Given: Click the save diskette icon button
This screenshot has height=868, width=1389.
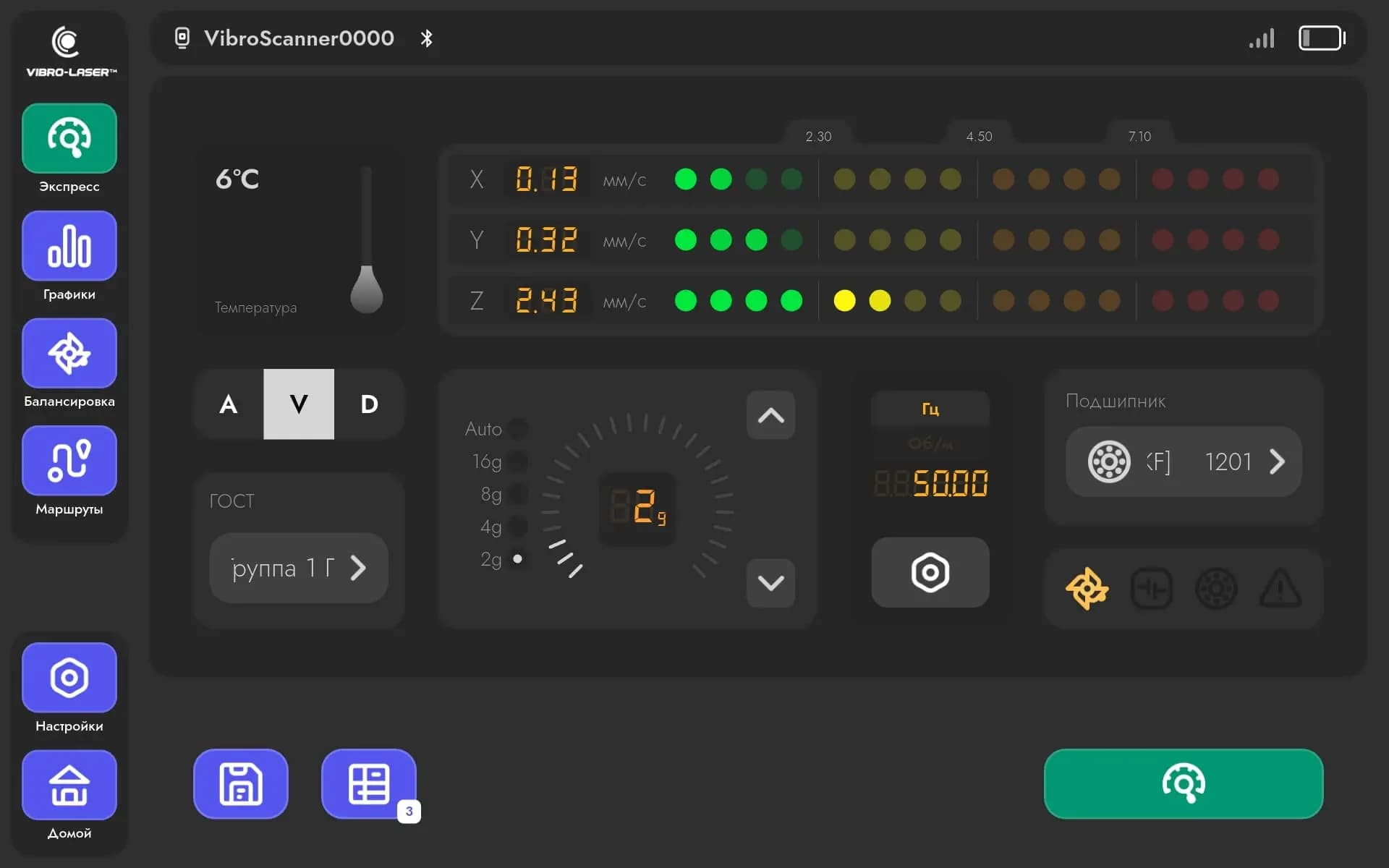Looking at the screenshot, I should click(x=241, y=784).
